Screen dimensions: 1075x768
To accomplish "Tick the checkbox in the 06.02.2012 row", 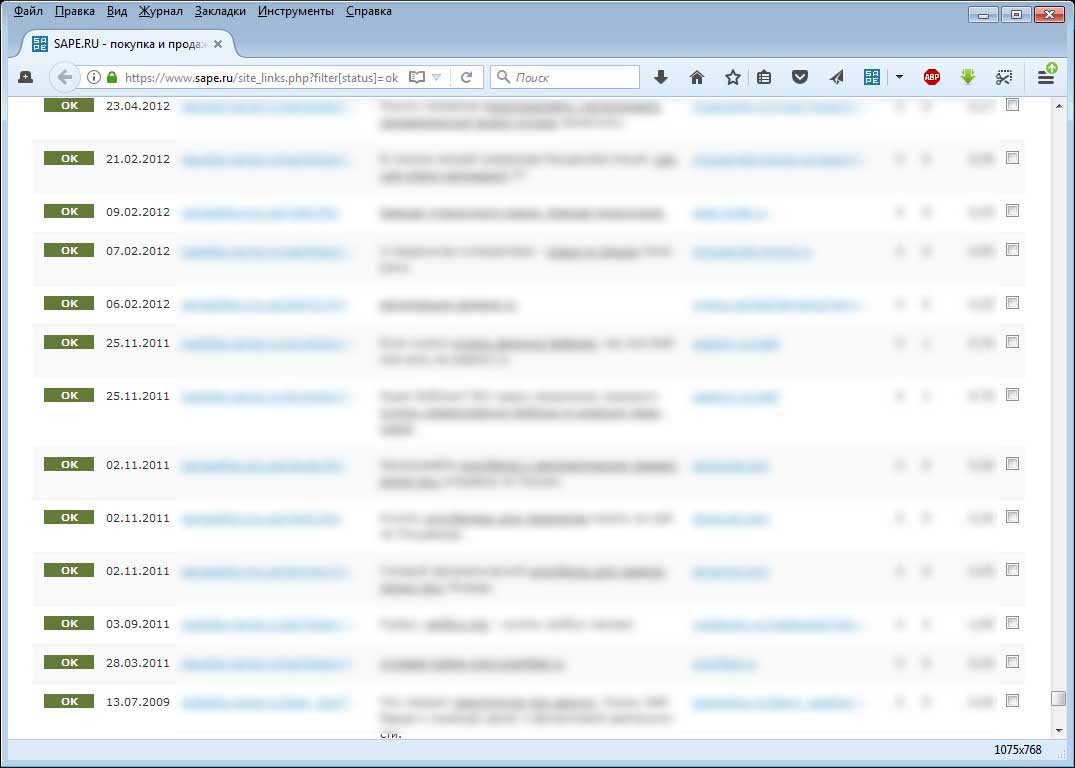I will (x=1012, y=303).
